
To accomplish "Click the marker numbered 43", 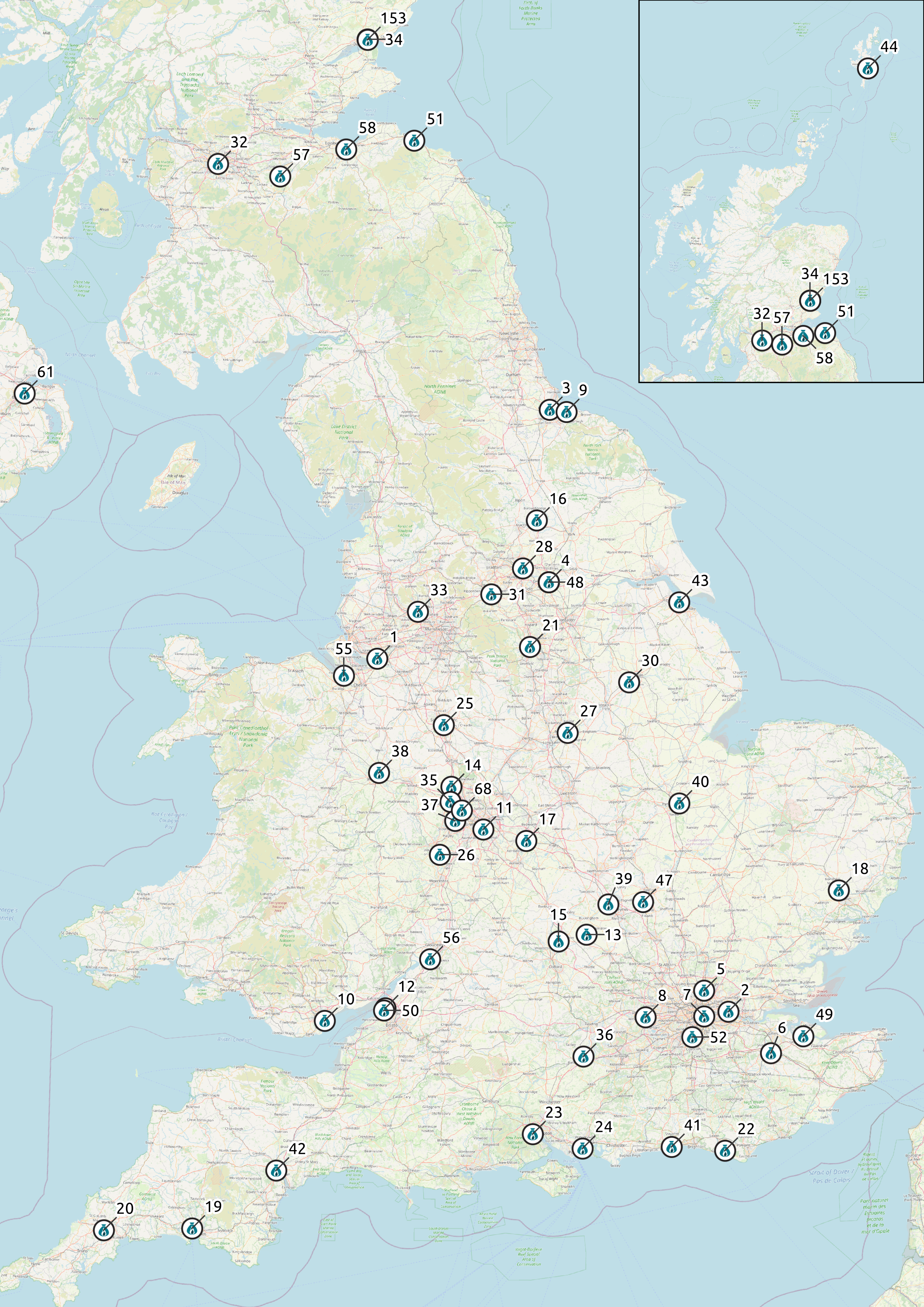I will (679, 602).
